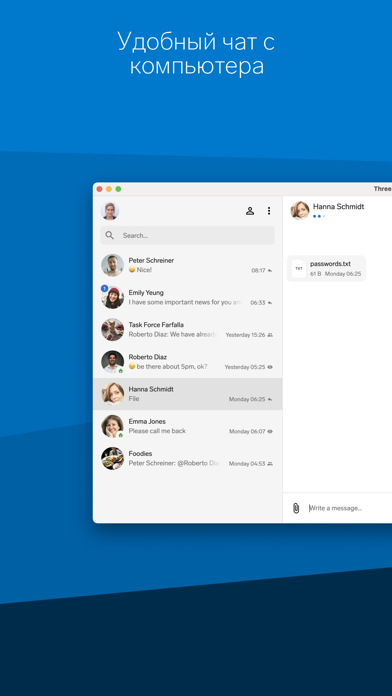Click eye icon beside Yesterday 05:25
The width and height of the screenshot is (392, 696).
tap(270, 367)
